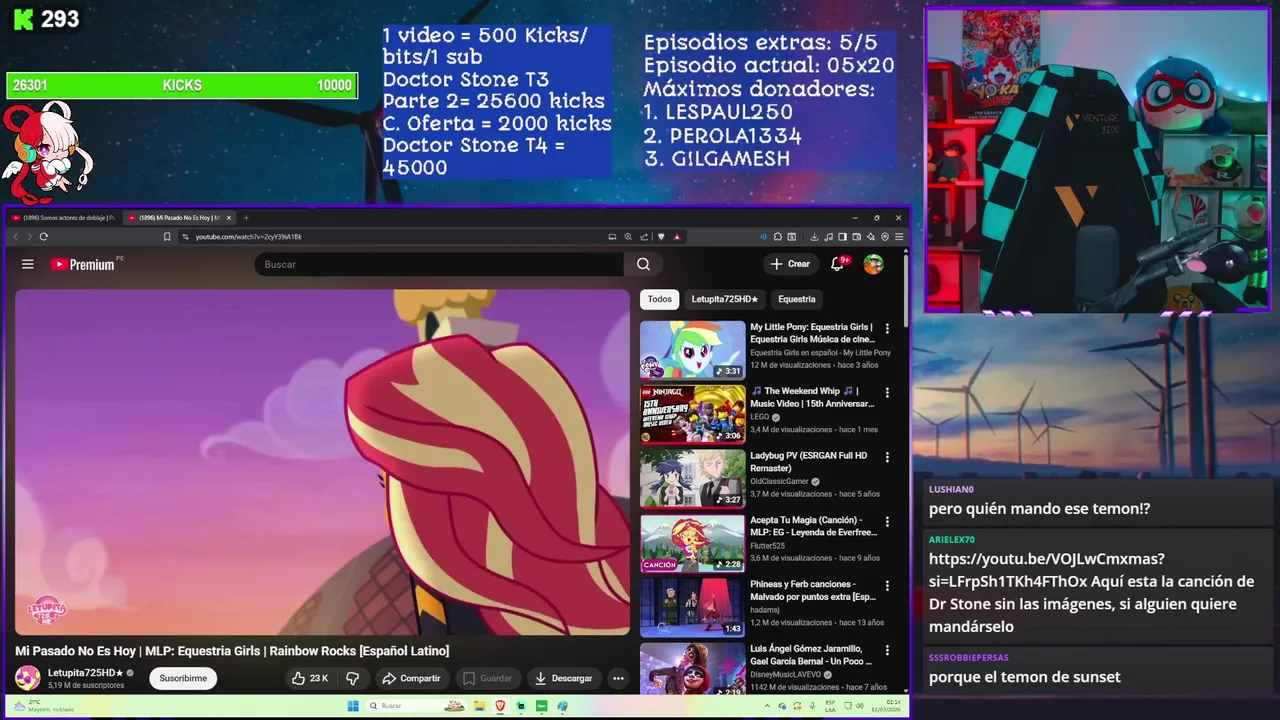Bookmark this page with the bookmark icon
Viewport: 1280px width, 720px height.
167,237
